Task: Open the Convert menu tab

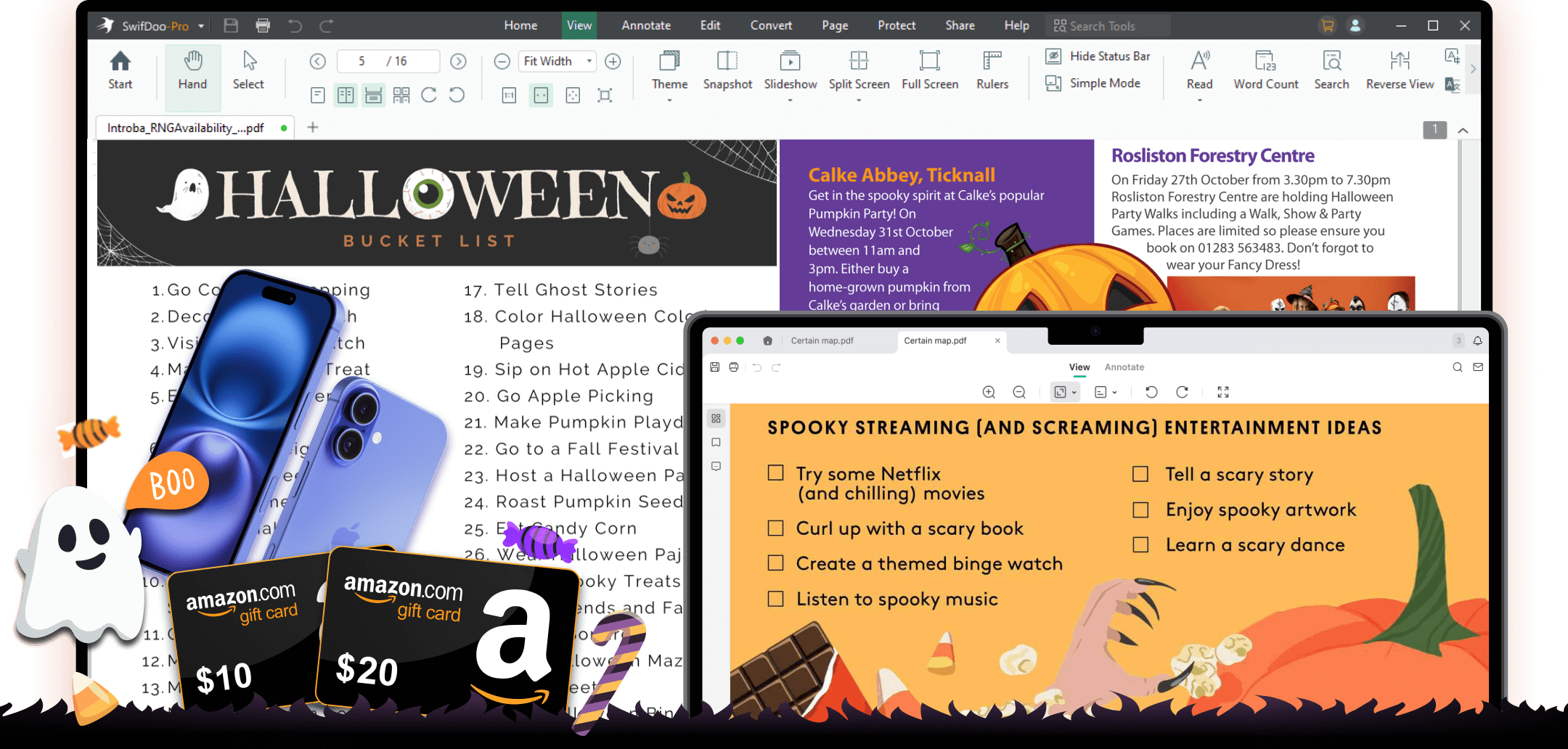Action: coord(771,25)
